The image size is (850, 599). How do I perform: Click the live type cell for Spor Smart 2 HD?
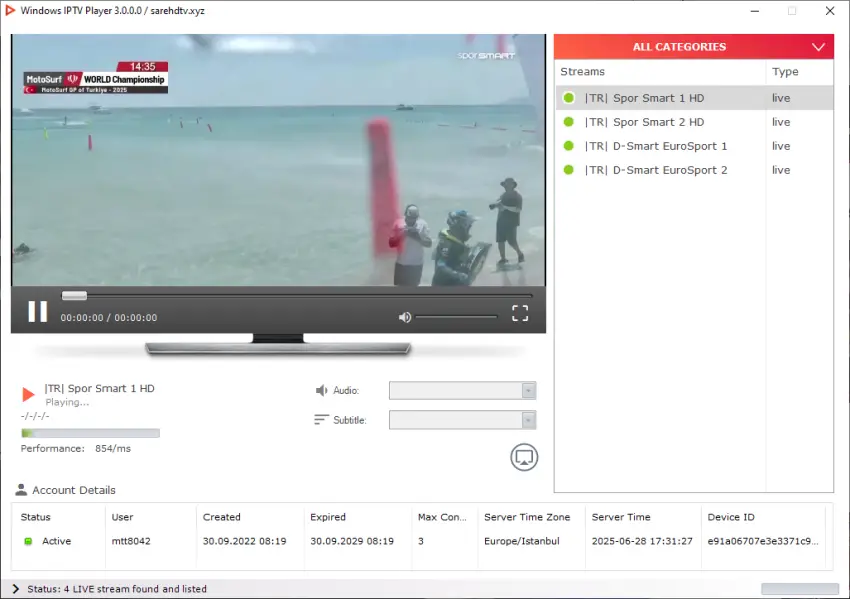pyautogui.click(x=781, y=122)
